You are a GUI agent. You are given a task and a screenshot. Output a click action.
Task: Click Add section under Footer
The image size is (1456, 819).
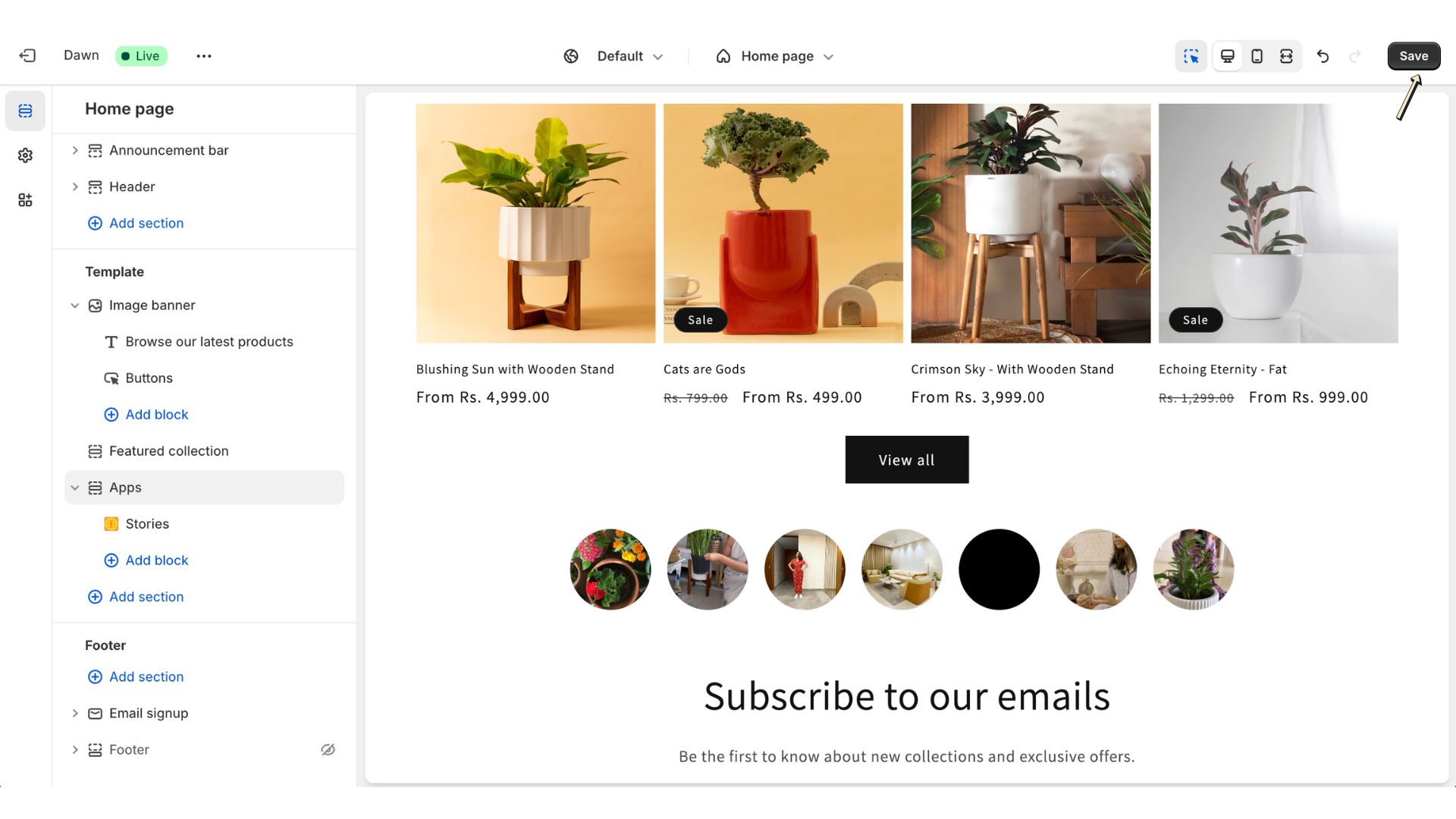[146, 676]
